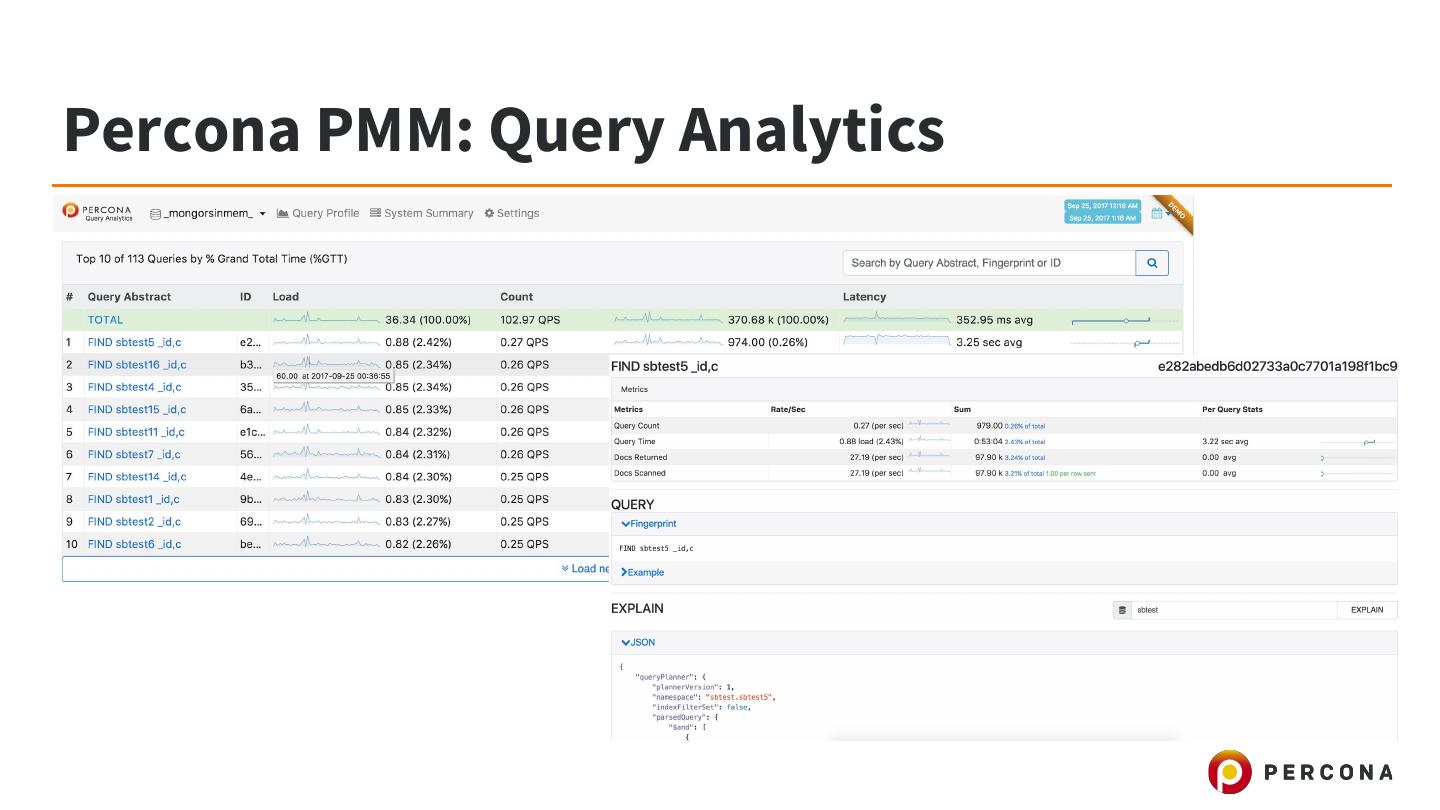Select the FIND sbtest6 _id,c query

tap(134, 544)
